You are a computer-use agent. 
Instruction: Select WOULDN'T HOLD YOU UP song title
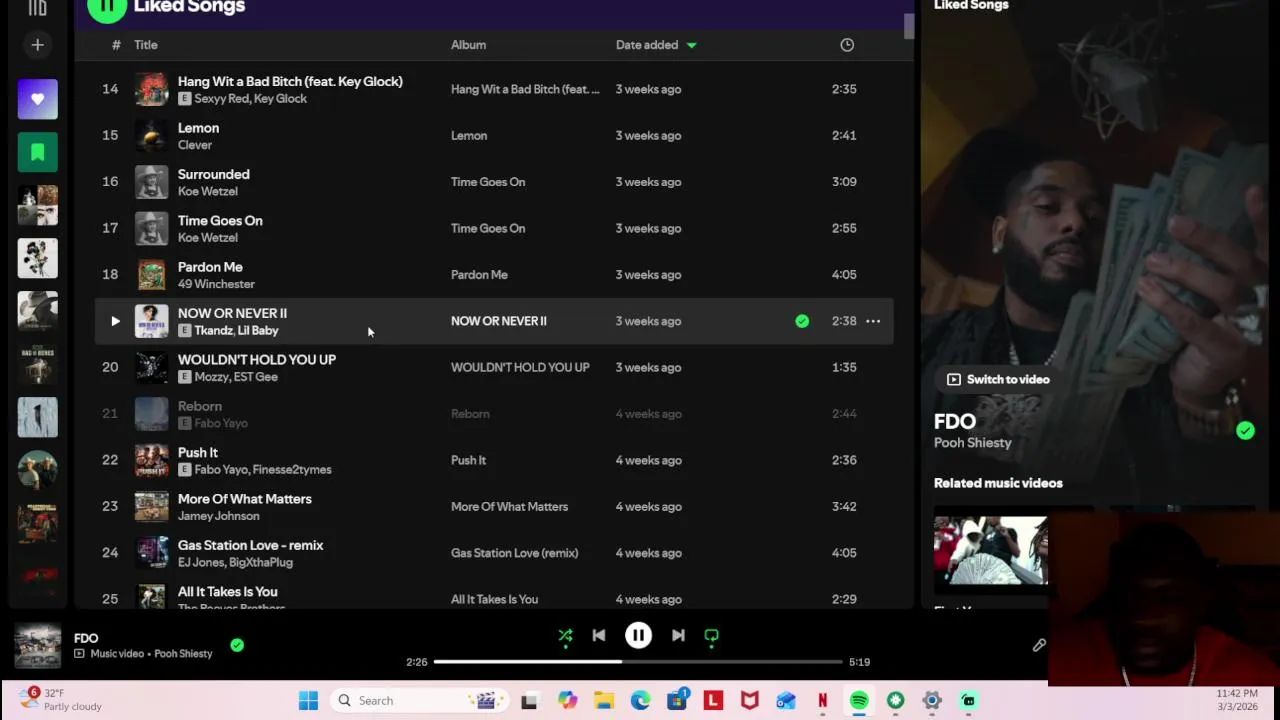pyautogui.click(x=257, y=359)
